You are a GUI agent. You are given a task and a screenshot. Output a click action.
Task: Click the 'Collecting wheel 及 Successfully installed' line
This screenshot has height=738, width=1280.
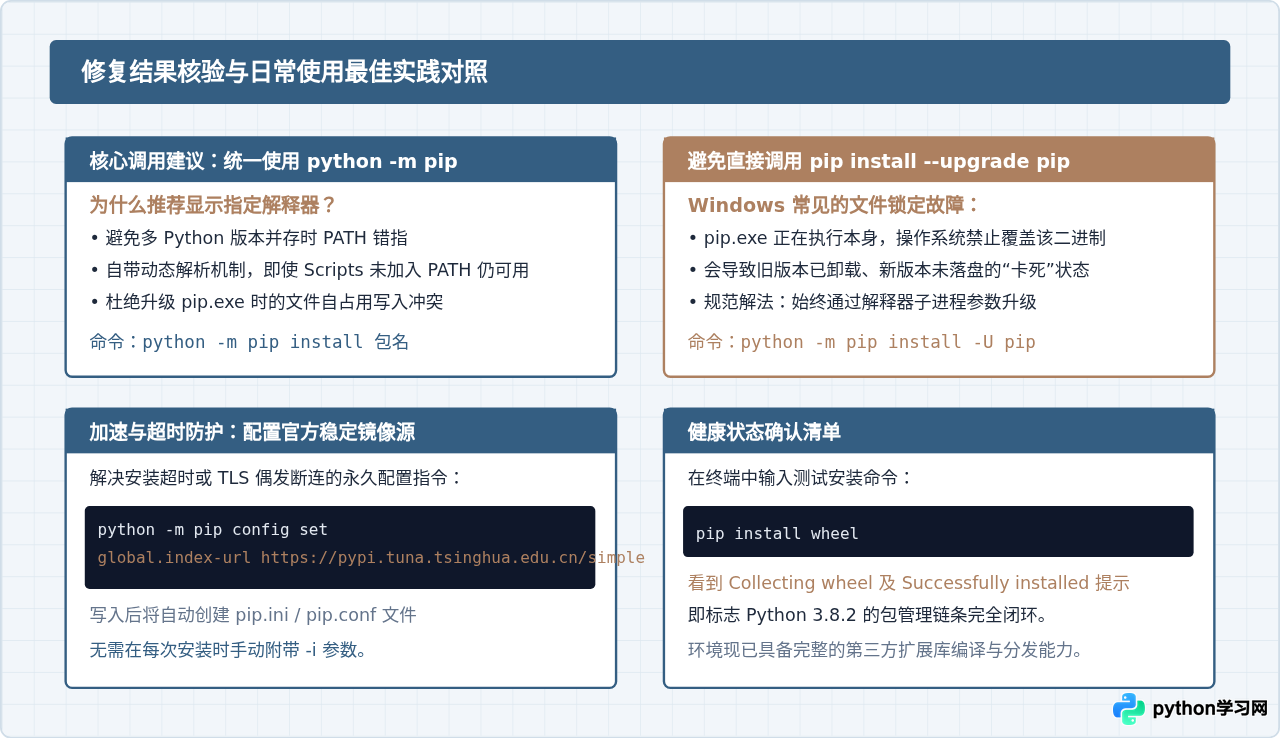[909, 583]
